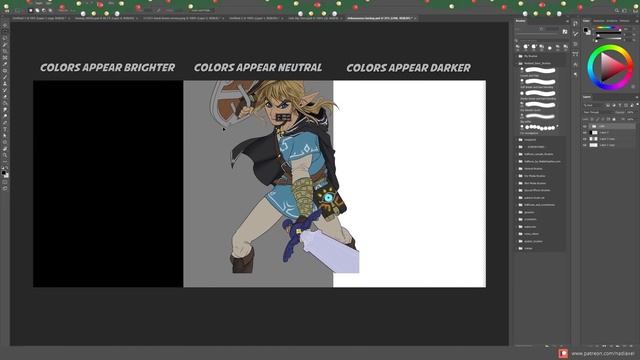Viewport: 640px width, 360px height.
Task: Switch to the Patterns panel tab
Action: pos(624,21)
